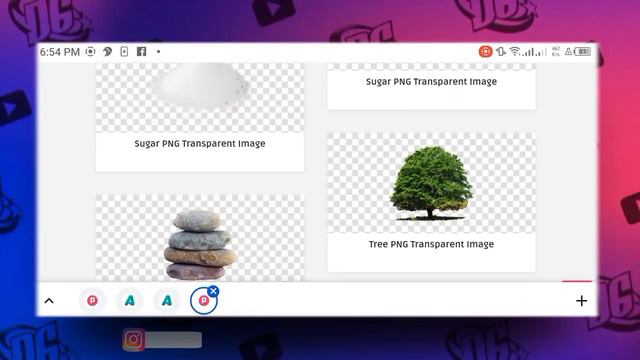Image resolution: width=640 pixels, height=360 pixels.
Task: Switch to the first P browser tab
Action: pyautogui.click(x=92, y=301)
